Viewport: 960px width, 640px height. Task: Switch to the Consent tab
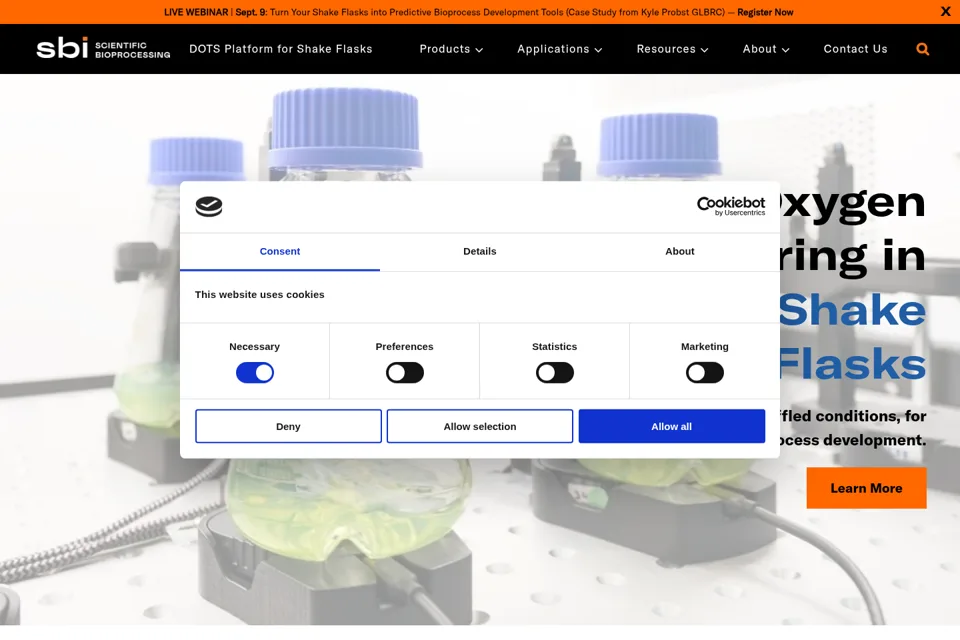point(280,252)
